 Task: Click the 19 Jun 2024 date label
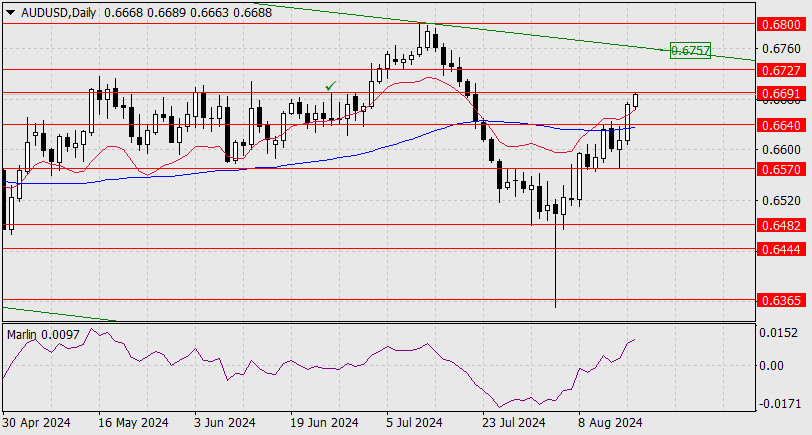coord(323,423)
